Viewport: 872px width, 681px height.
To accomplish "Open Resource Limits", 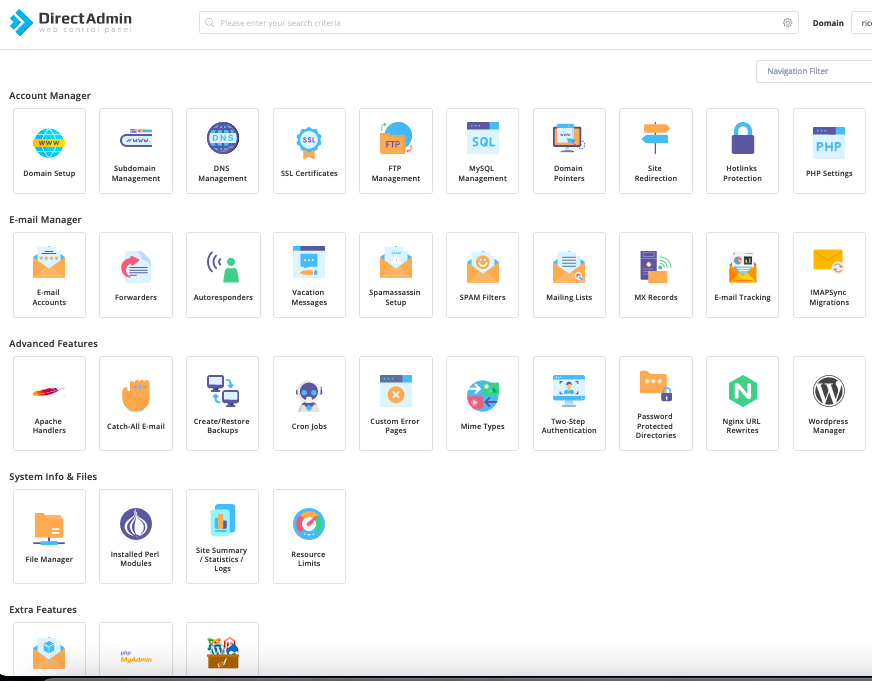I will (309, 536).
